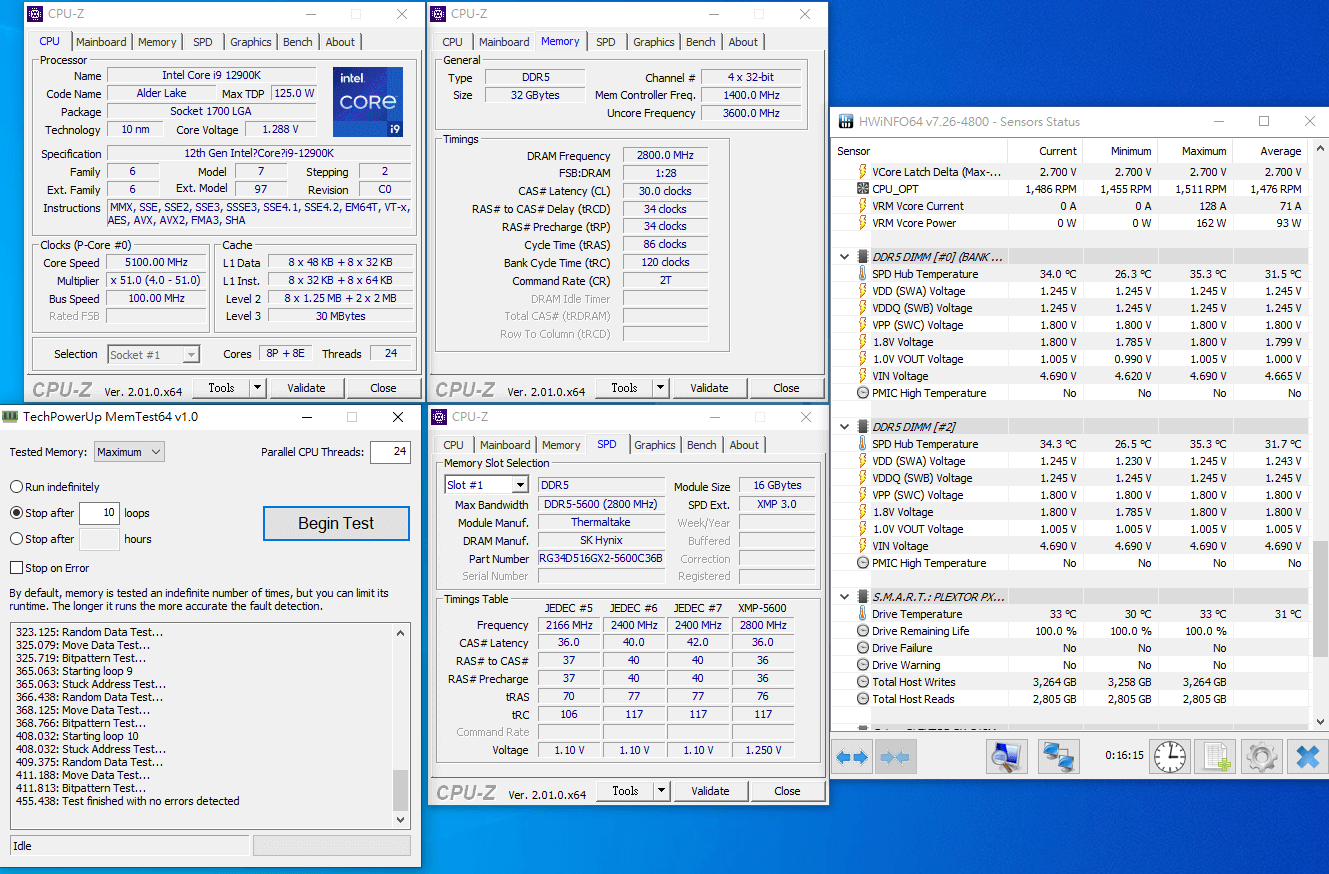Click the 'VRM Vcore Current' sensor row
The height and width of the screenshot is (874, 1329).
click(1072, 206)
